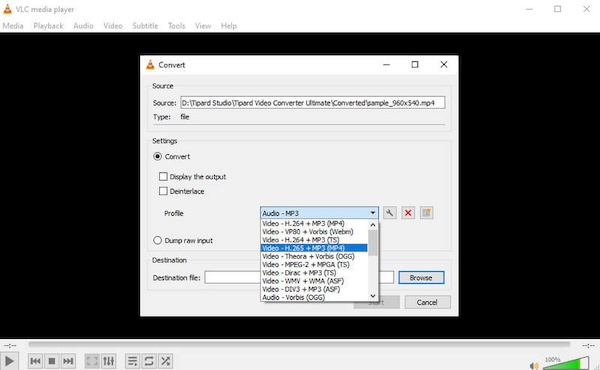Create a new profile icon
The width and height of the screenshot is (600, 370).
click(426, 213)
